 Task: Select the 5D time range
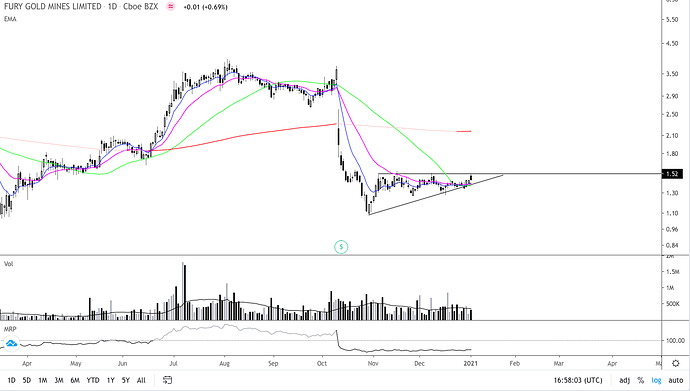27,380
